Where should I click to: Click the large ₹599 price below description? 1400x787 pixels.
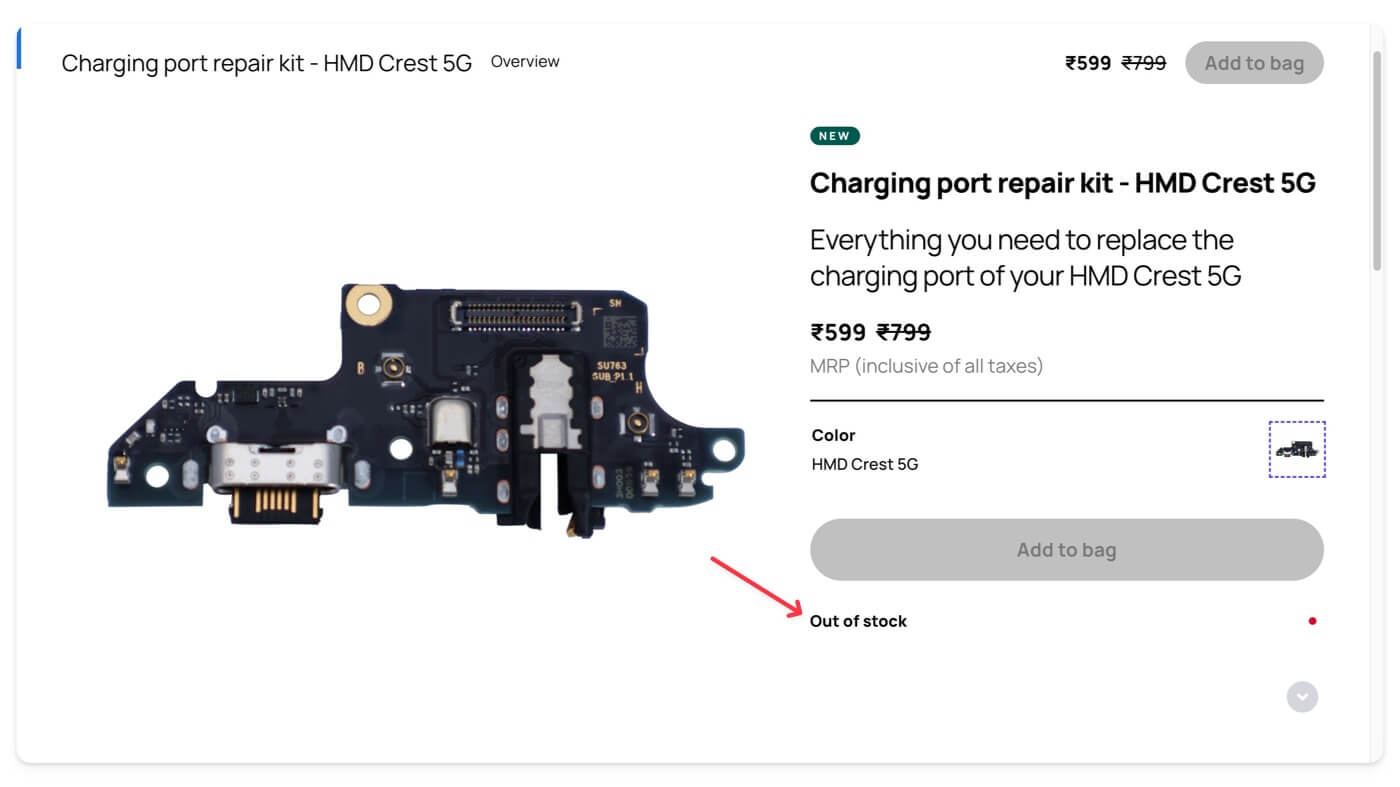838,332
